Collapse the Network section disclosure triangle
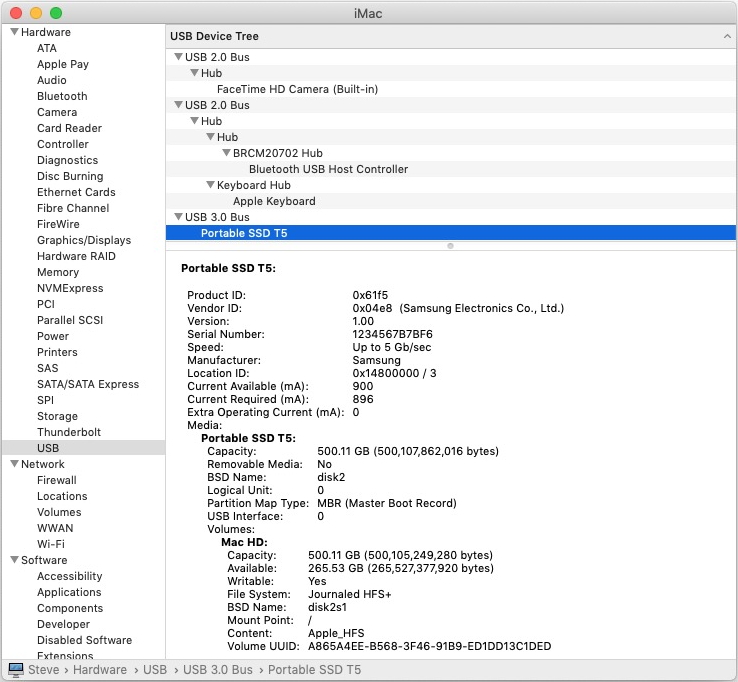This screenshot has width=738, height=682. 14,464
